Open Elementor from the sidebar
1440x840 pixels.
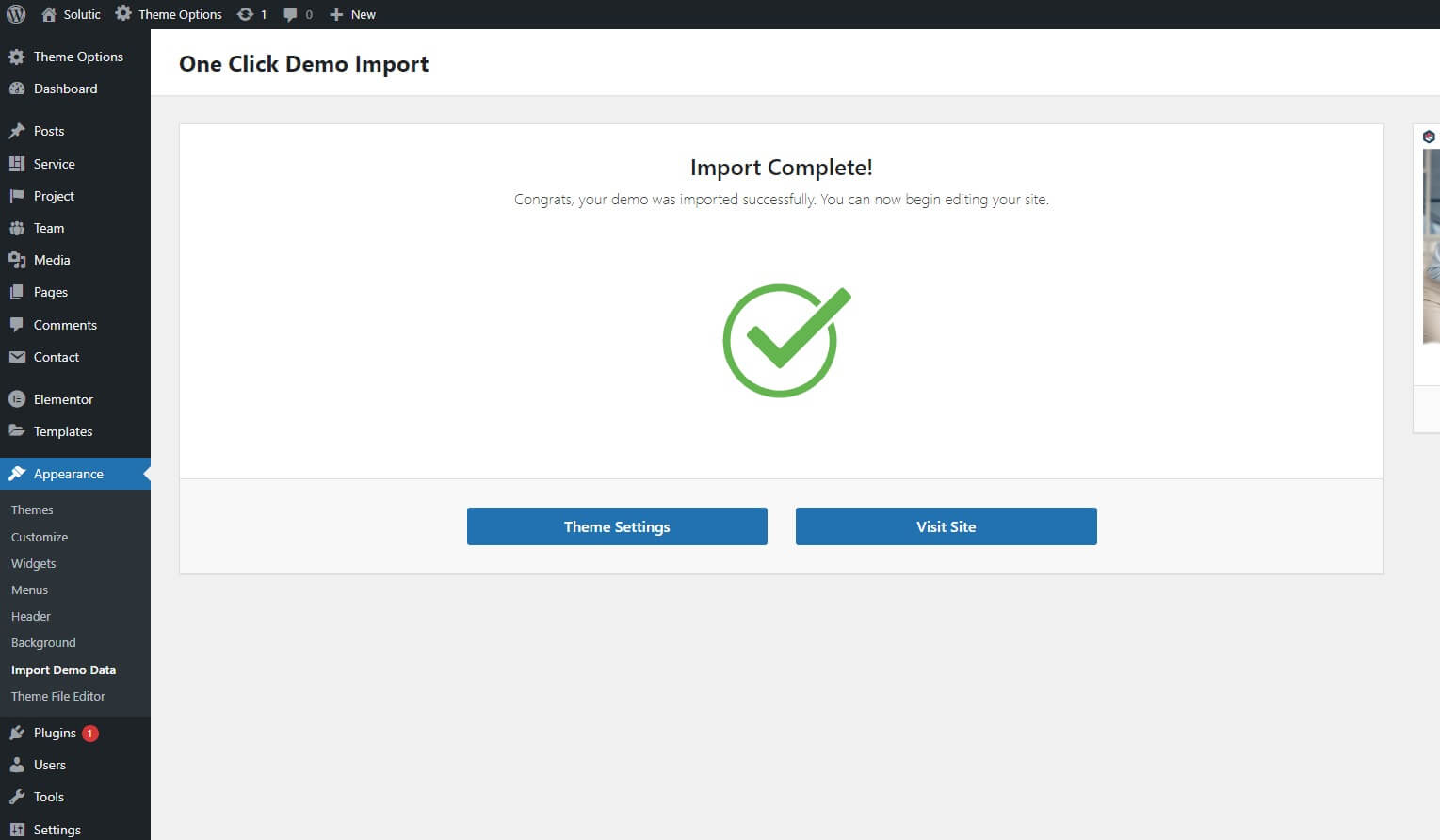click(x=63, y=399)
